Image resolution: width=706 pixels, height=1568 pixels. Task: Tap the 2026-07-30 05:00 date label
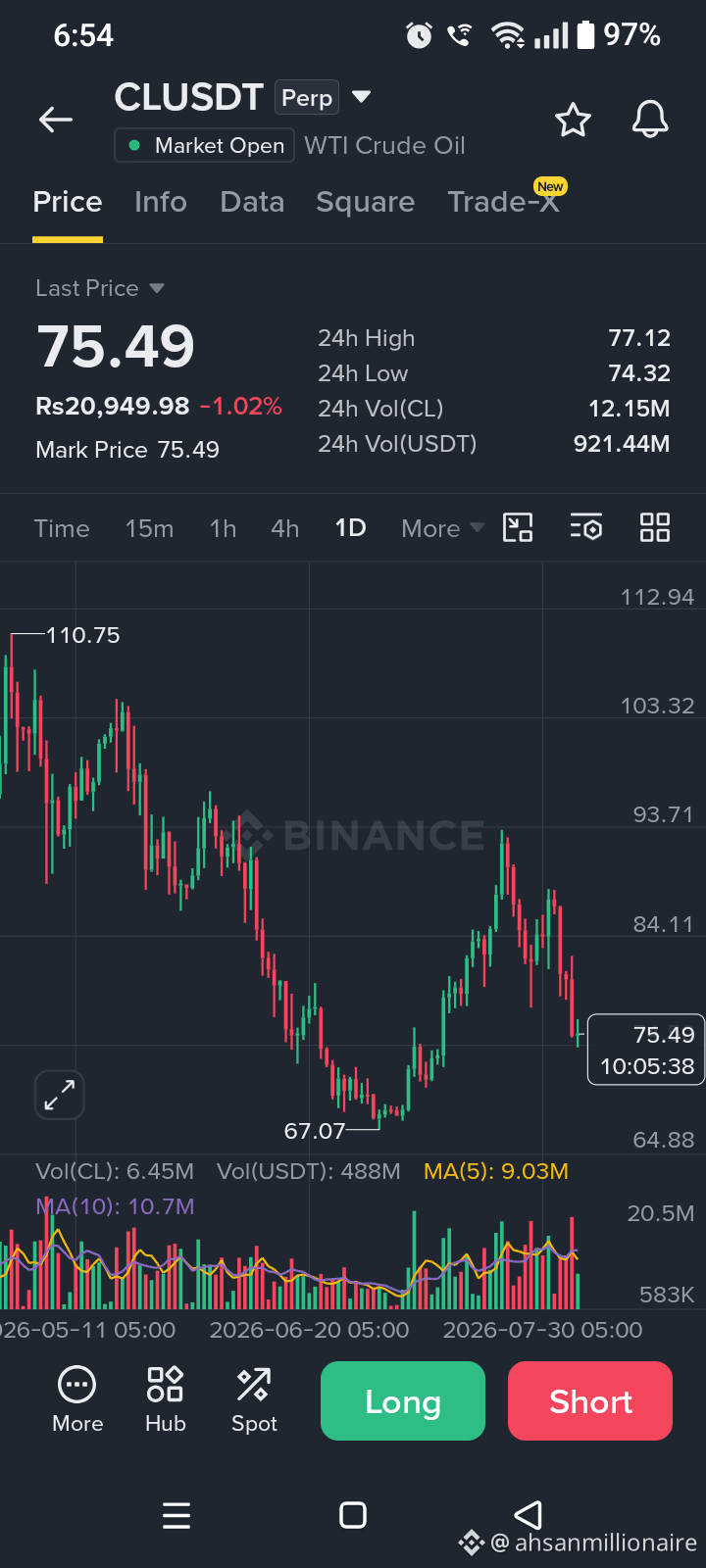pyautogui.click(x=542, y=1330)
